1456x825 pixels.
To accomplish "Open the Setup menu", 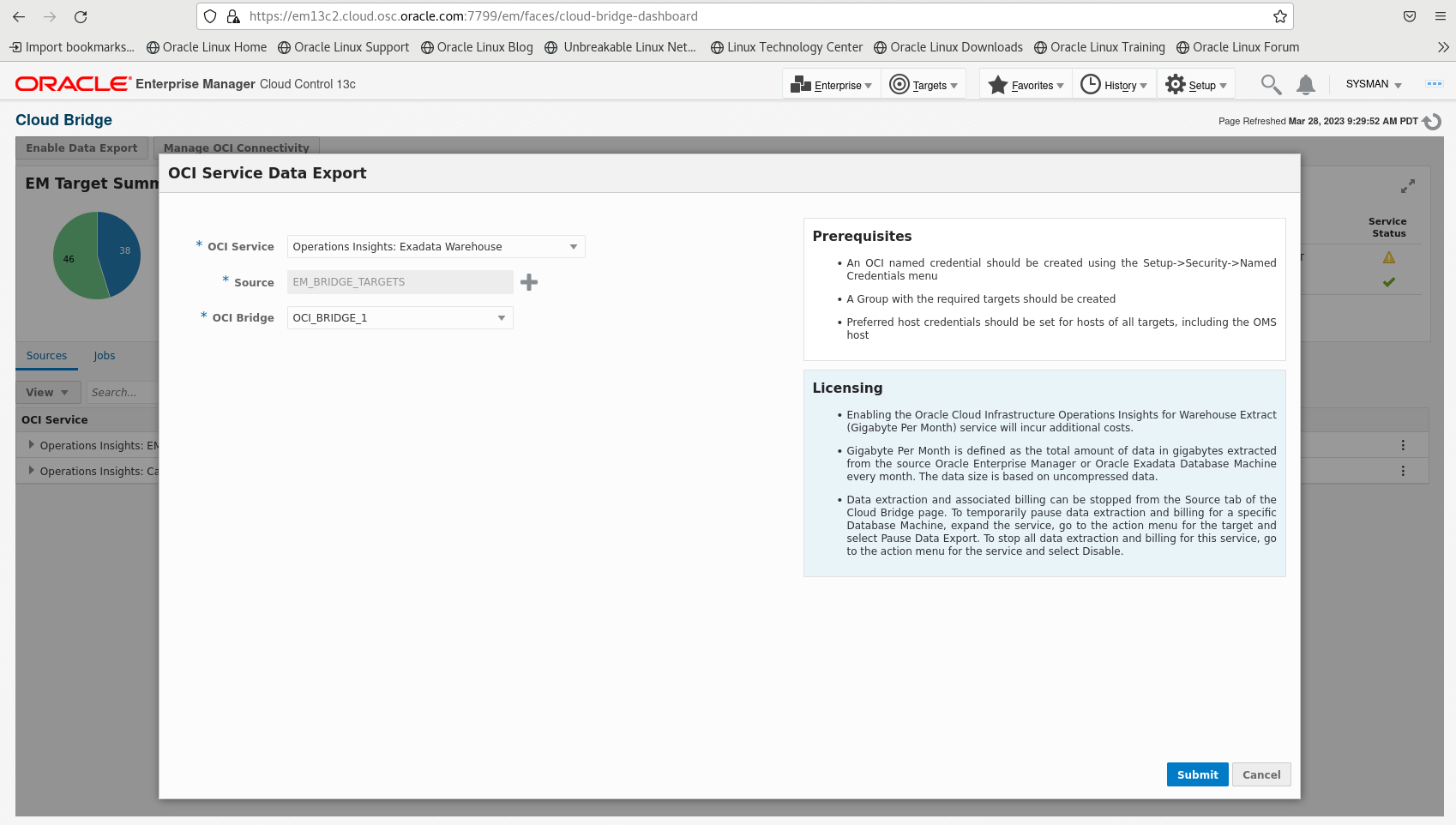I will pos(1196,84).
